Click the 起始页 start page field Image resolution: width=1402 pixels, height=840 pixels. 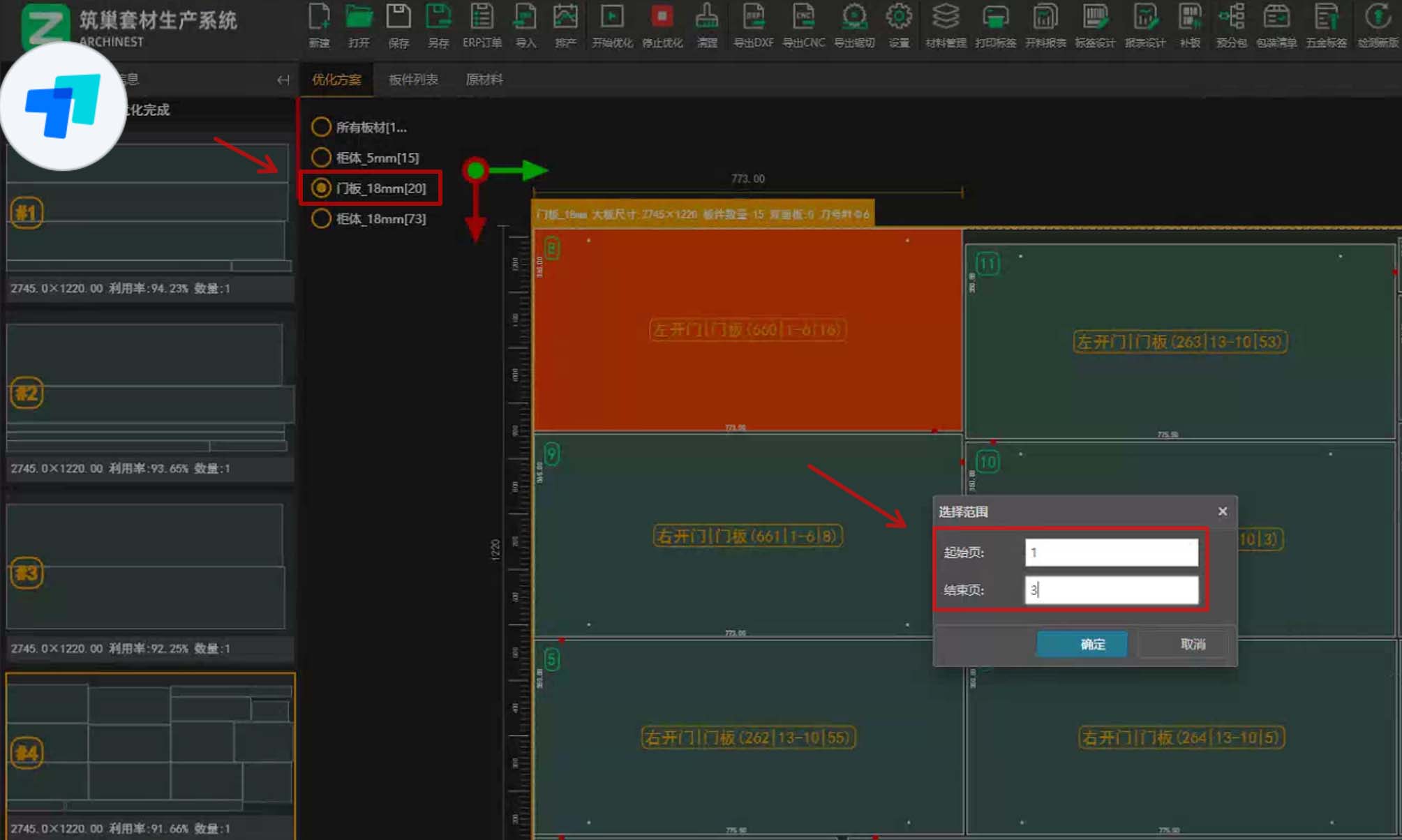pyautogui.click(x=1111, y=553)
